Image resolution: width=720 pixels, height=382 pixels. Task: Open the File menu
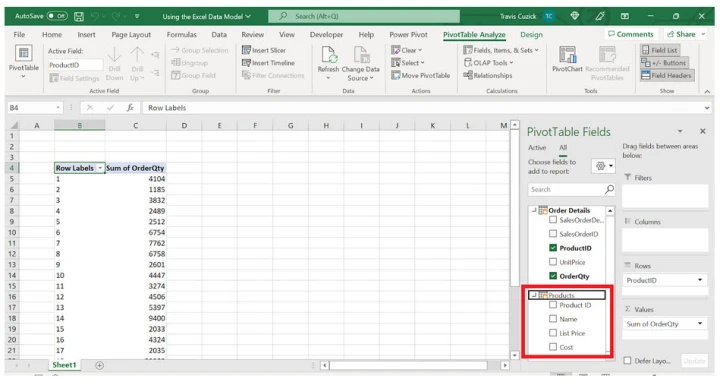pos(19,35)
